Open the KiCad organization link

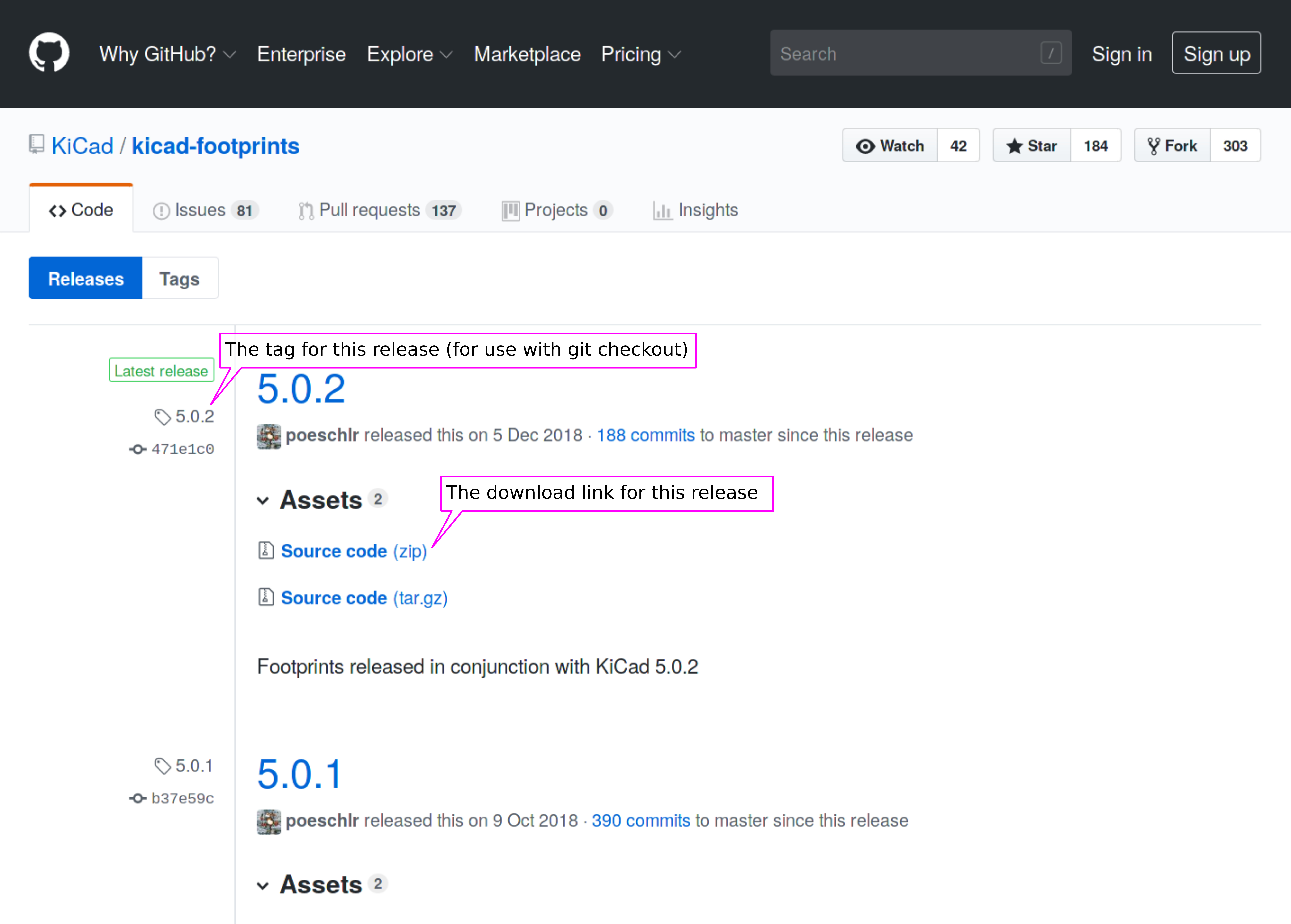pyautogui.click(x=83, y=146)
